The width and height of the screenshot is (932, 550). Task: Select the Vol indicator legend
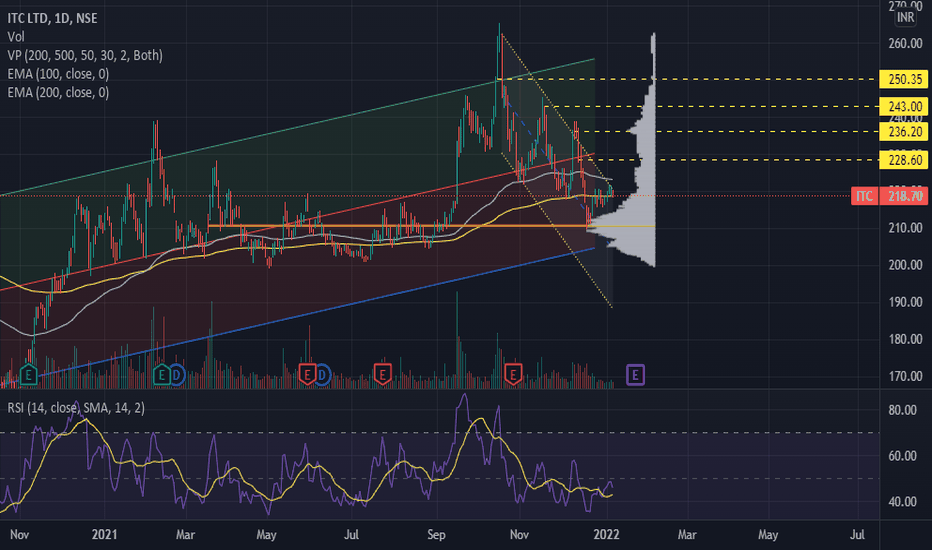pyautogui.click(x=16, y=37)
